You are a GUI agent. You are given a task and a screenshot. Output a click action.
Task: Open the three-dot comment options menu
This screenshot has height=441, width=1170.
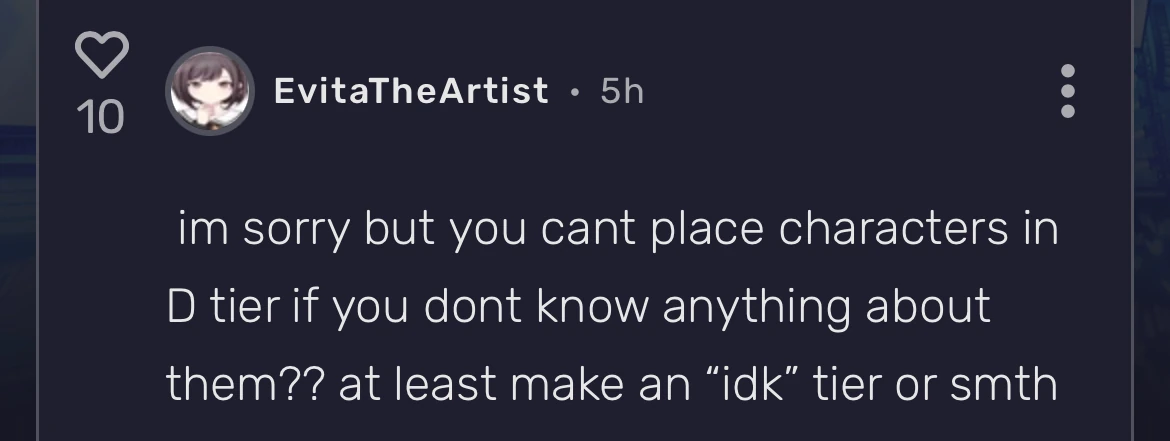(x=1067, y=92)
